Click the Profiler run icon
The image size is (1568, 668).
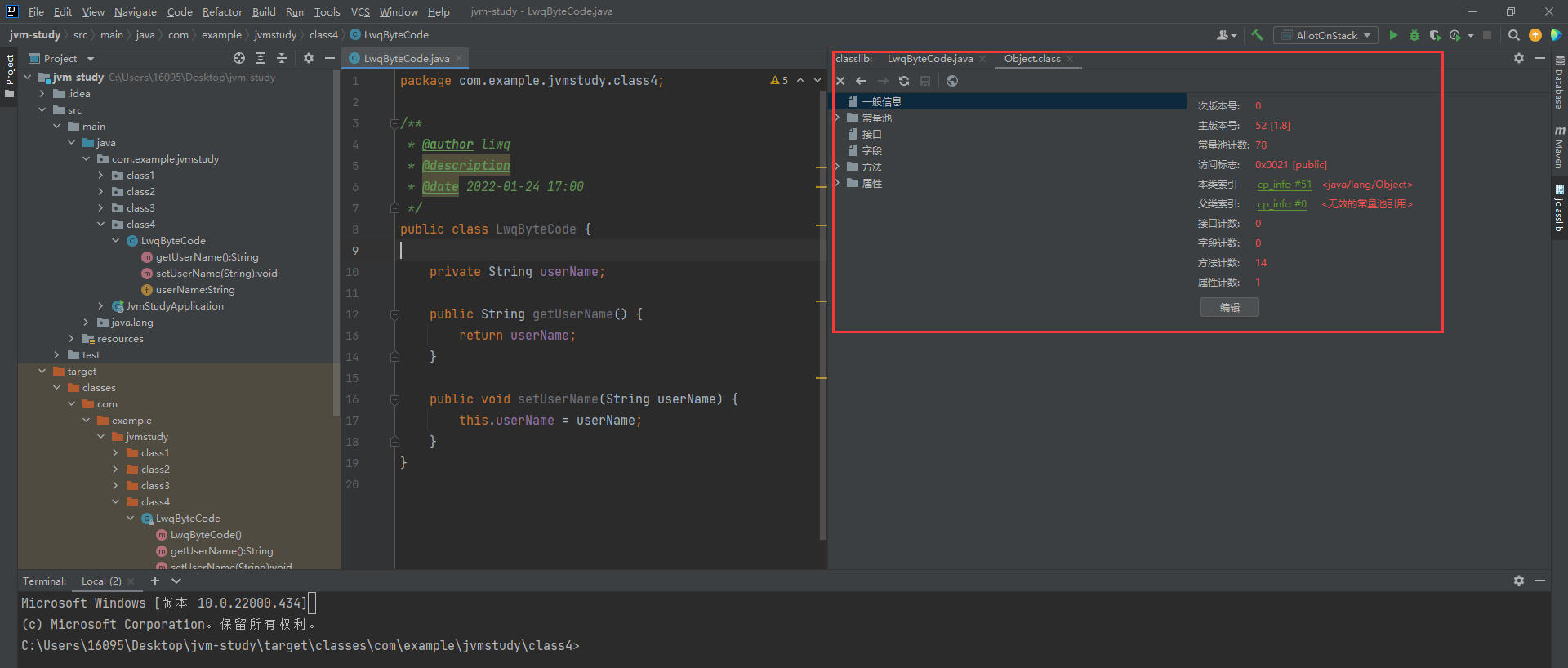(1455, 35)
